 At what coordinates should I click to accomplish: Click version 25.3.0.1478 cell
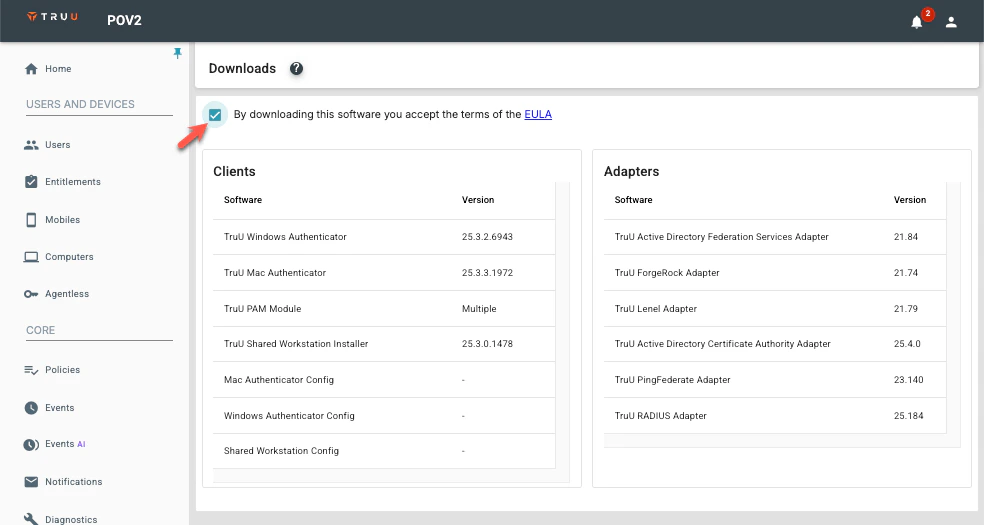[488, 344]
